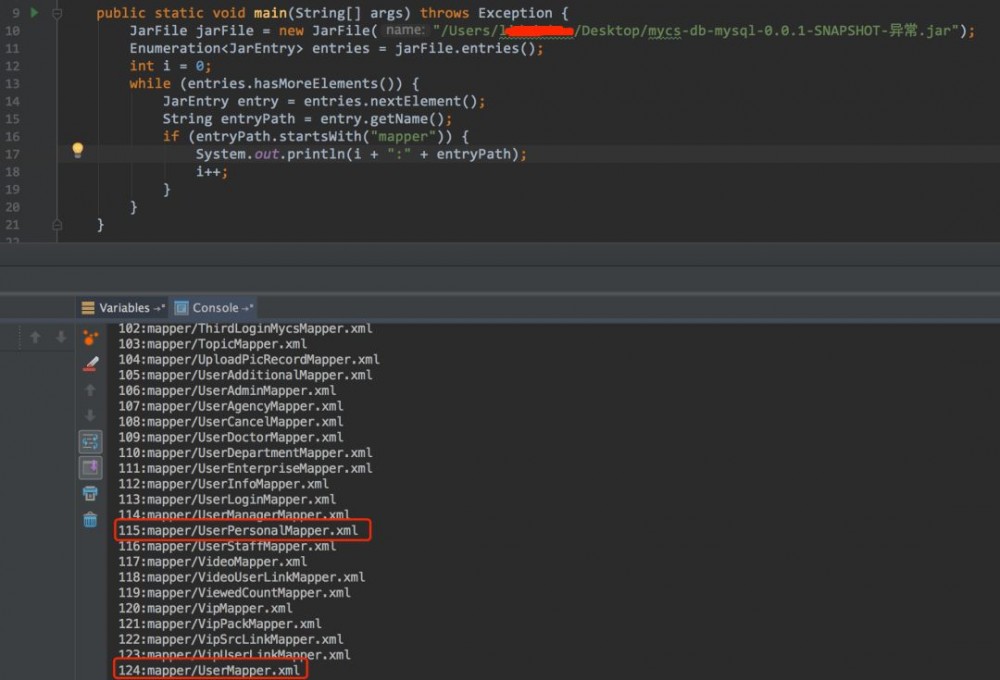
Task: Click console line 116 UserStaffMapper.xml
Action: point(227,546)
